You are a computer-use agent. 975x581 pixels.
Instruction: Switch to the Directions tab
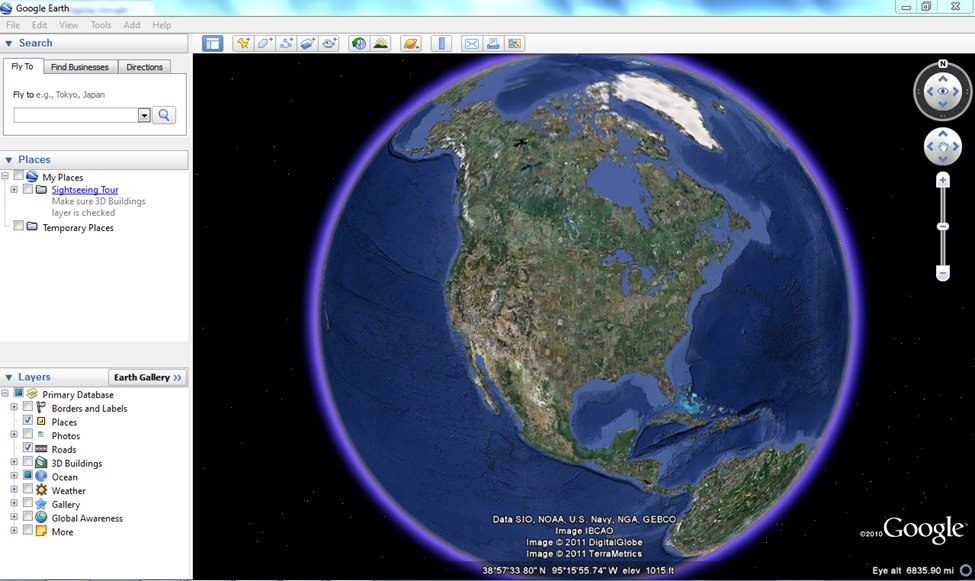[144, 67]
